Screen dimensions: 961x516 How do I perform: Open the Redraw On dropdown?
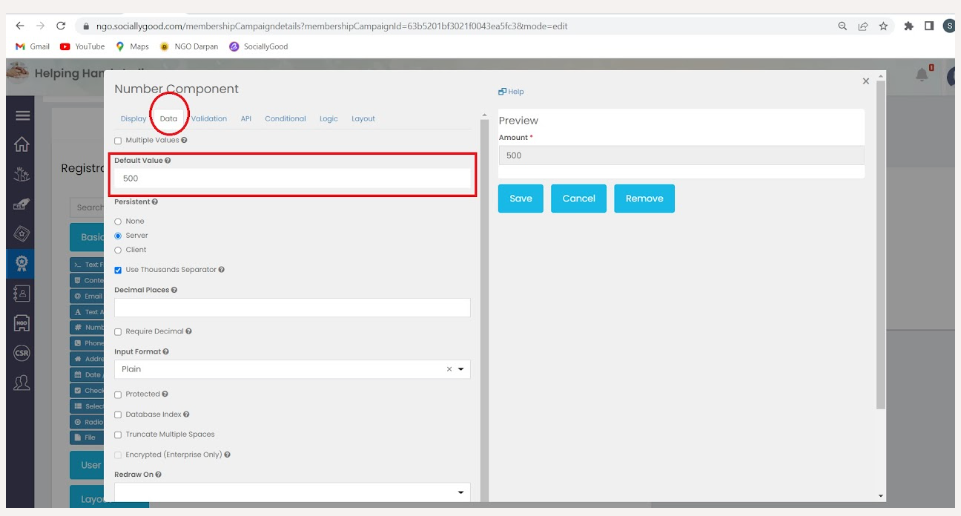click(292, 492)
